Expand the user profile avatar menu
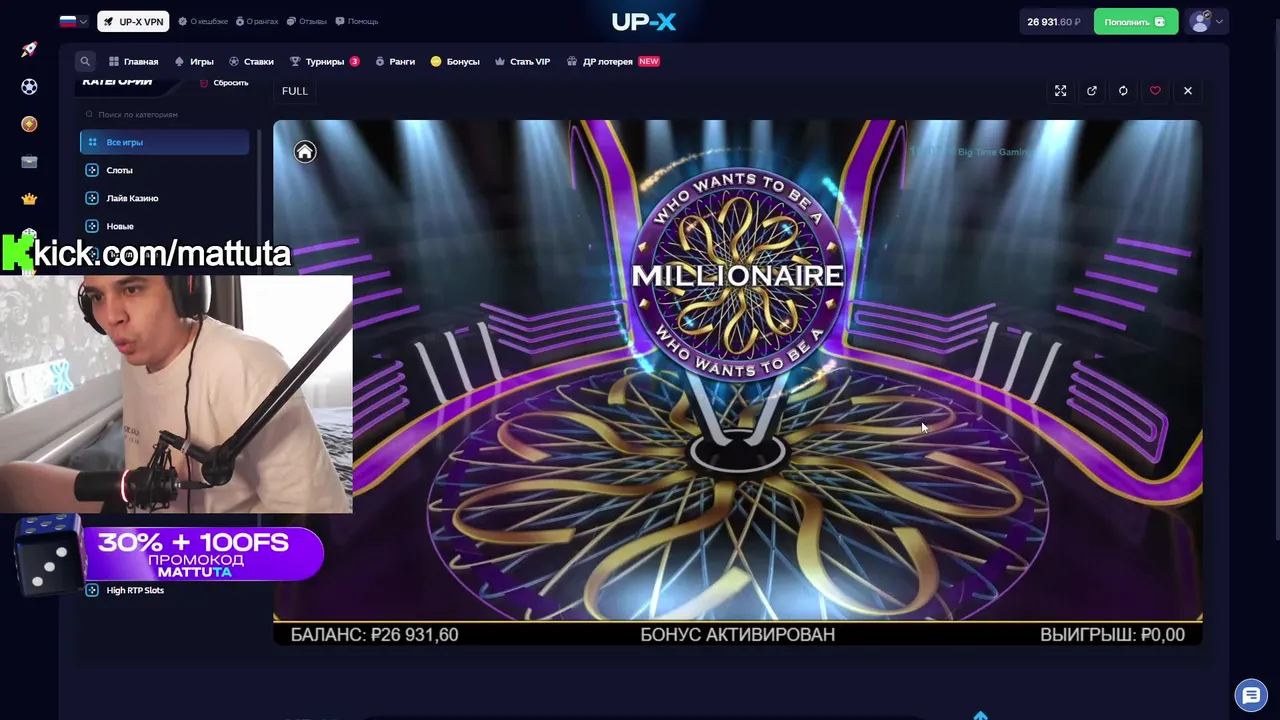Screen dimensions: 1280x720 pos(1206,22)
